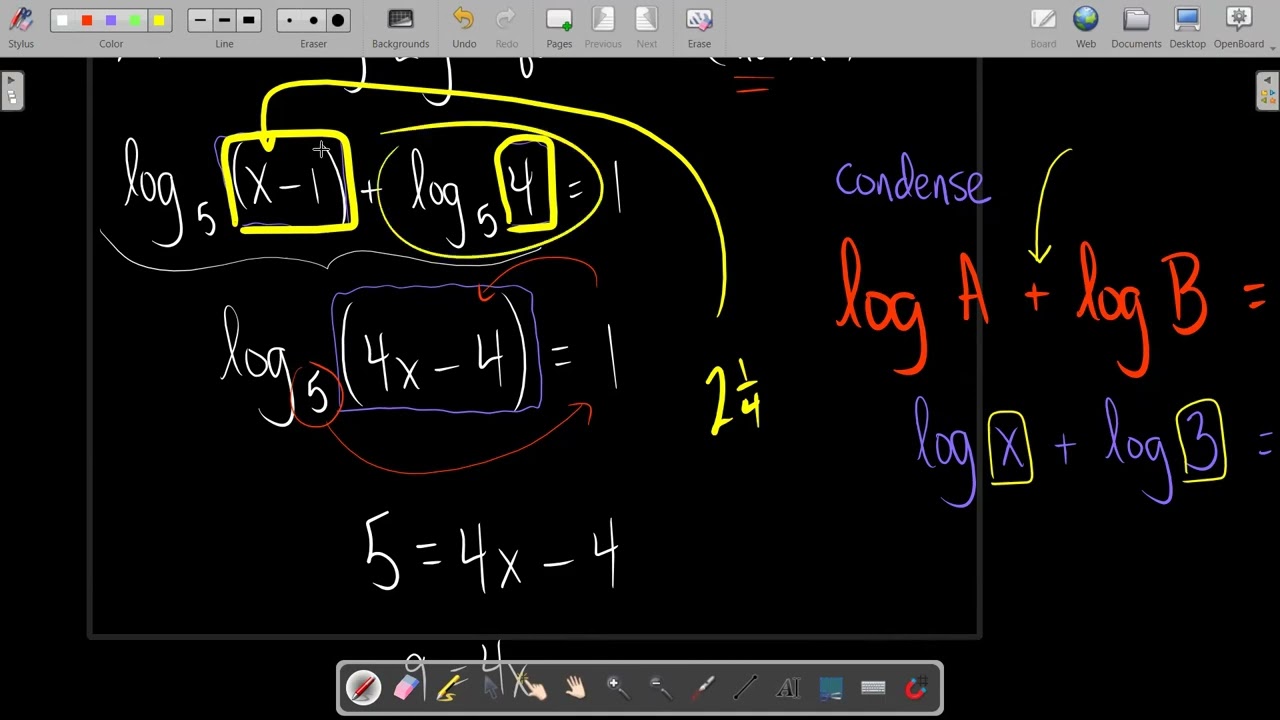
Task: Open the Backgrounds chooser
Action: coord(400,27)
